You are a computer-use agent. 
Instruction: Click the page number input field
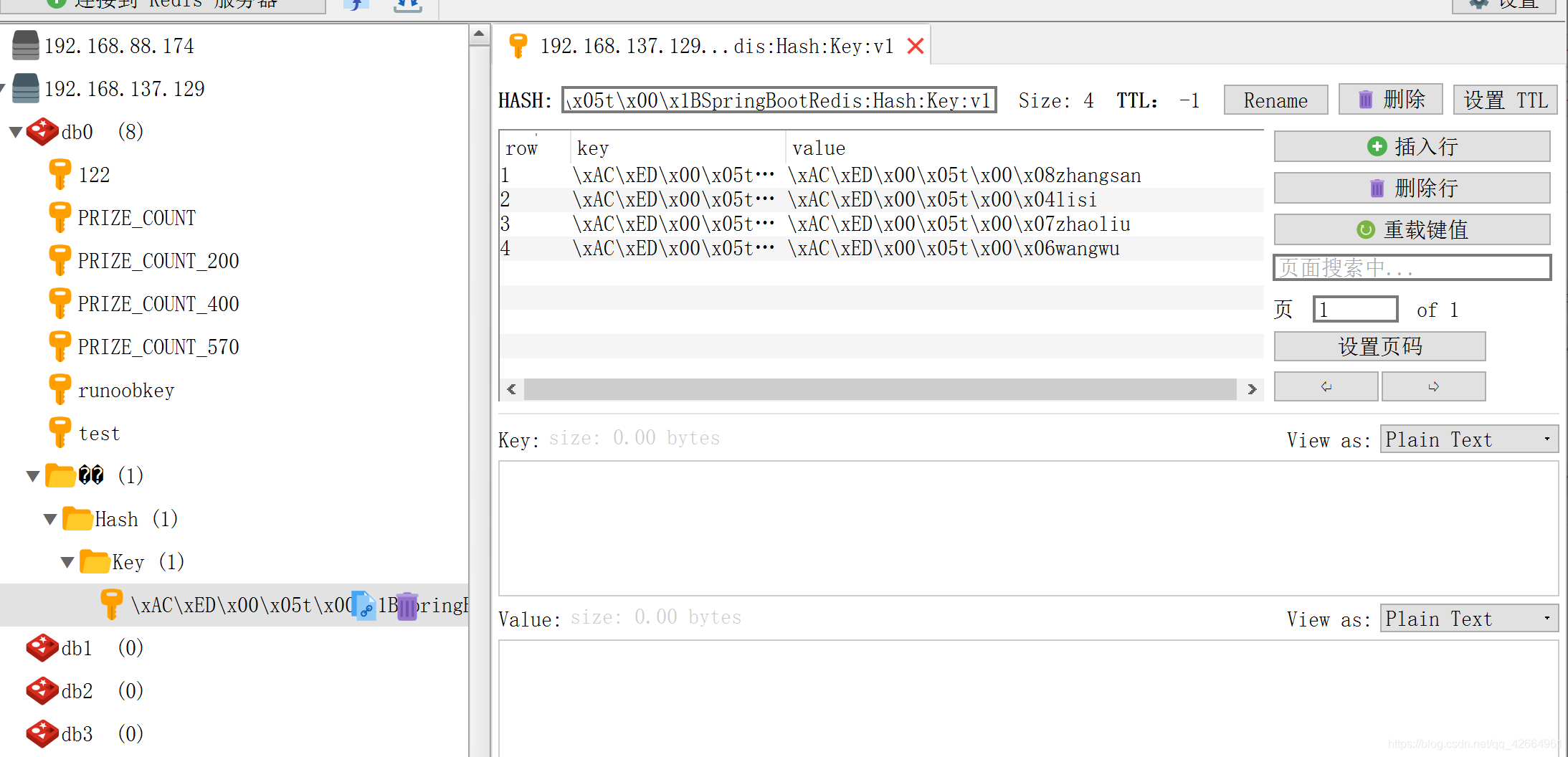tap(1355, 309)
